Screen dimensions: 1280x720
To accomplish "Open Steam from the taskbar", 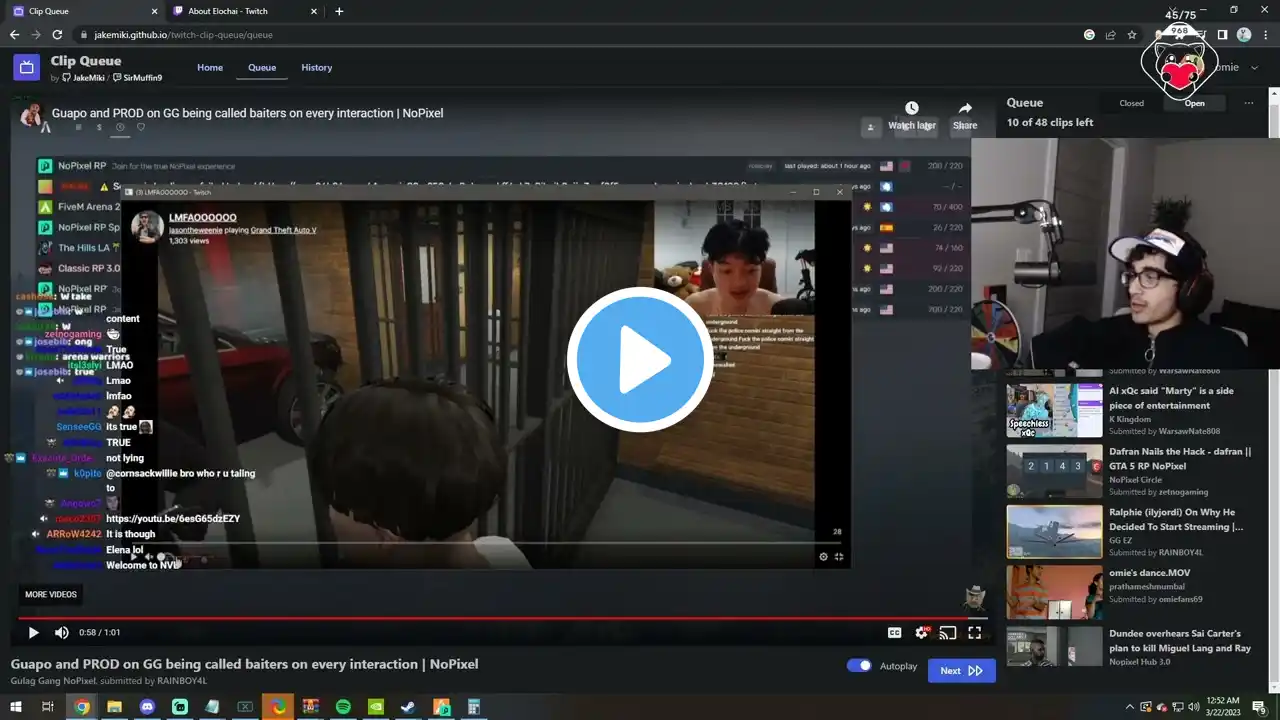I will click(408, 707).
